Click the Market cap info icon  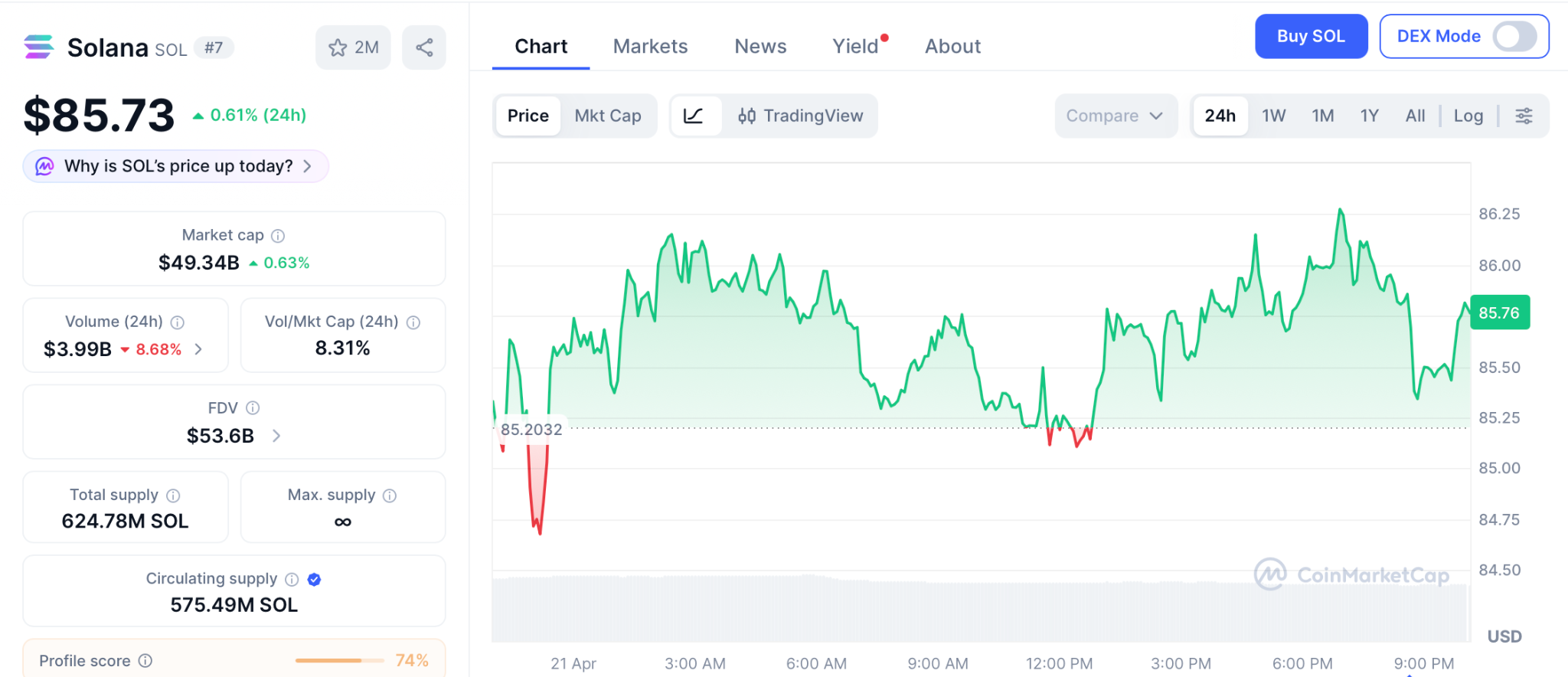(278, 236)
